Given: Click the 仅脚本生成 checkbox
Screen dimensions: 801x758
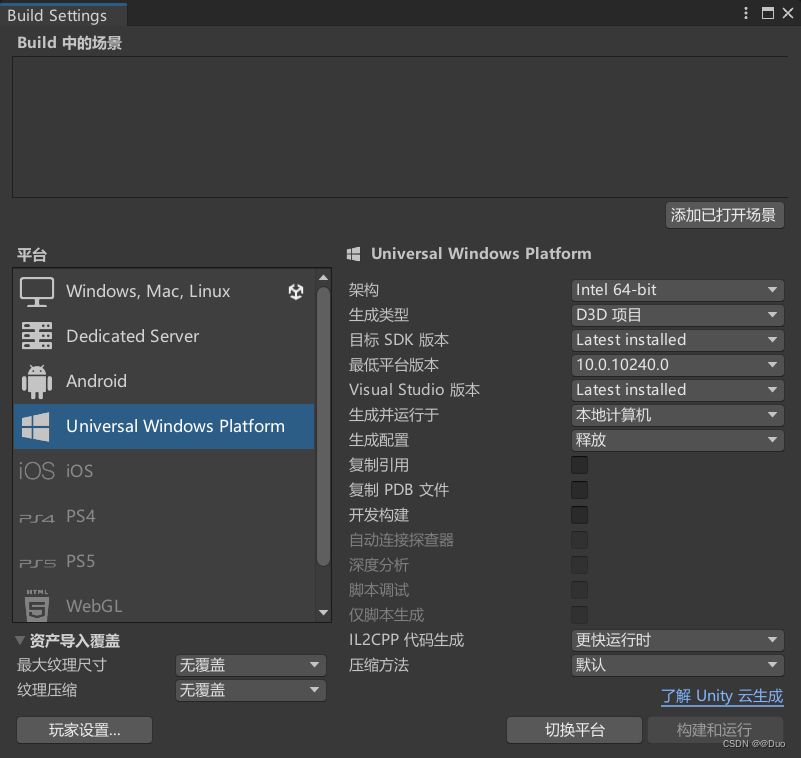Looking at the screenshot, I should pyautogui.click(x=579, y=615).
